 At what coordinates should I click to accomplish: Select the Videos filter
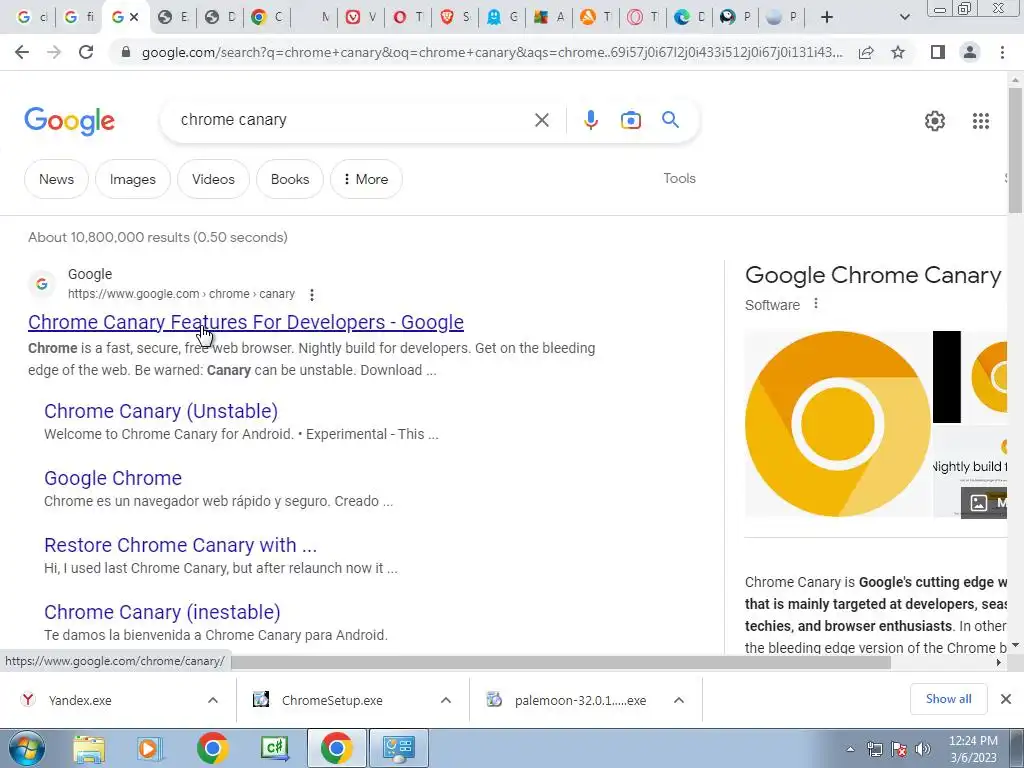coord(213,179)
